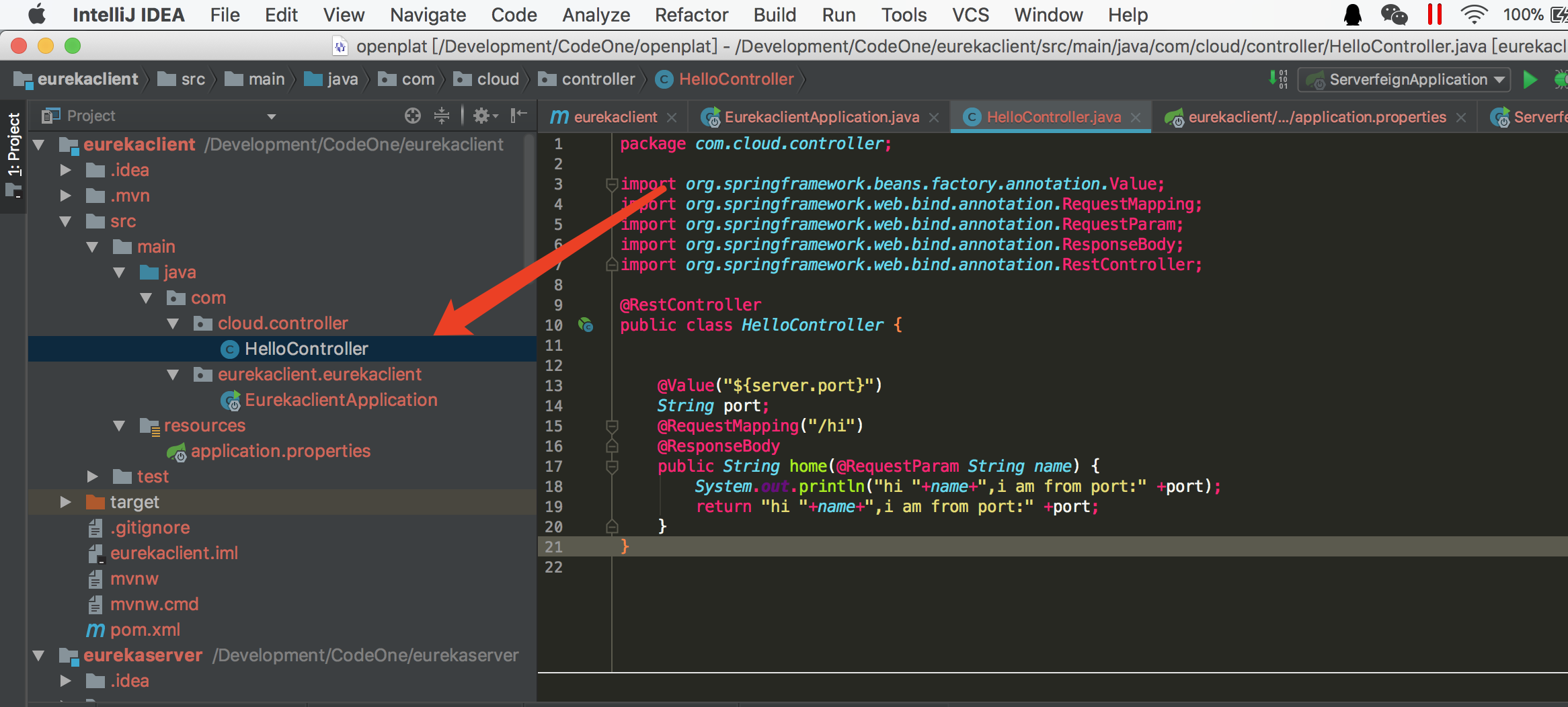Image resolution: width=1568 pixels, height=707 pixels.
Task: Click the gutter Spring bean icon on line 10
Action: click(x=586, y=325)
